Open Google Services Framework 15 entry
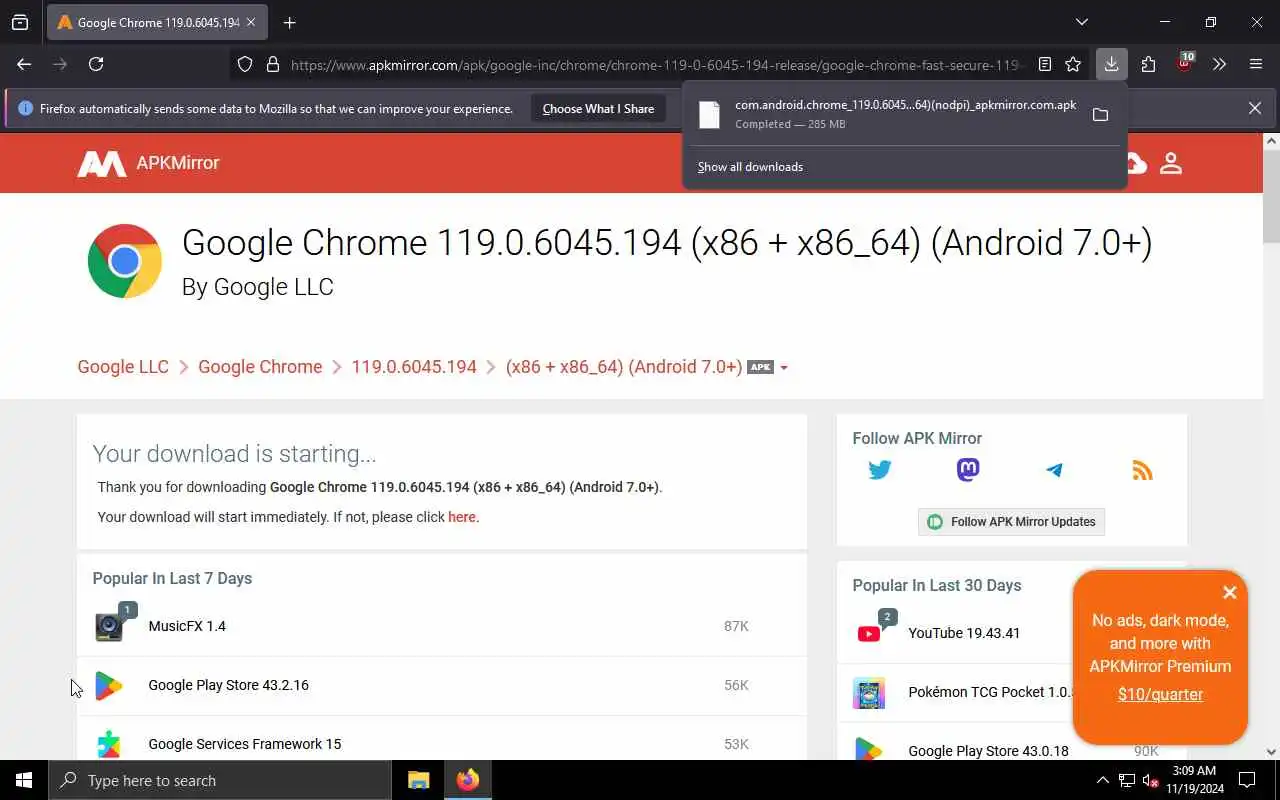The width and height of the screenshot is (1280, 800). click(x=244, y=744)
